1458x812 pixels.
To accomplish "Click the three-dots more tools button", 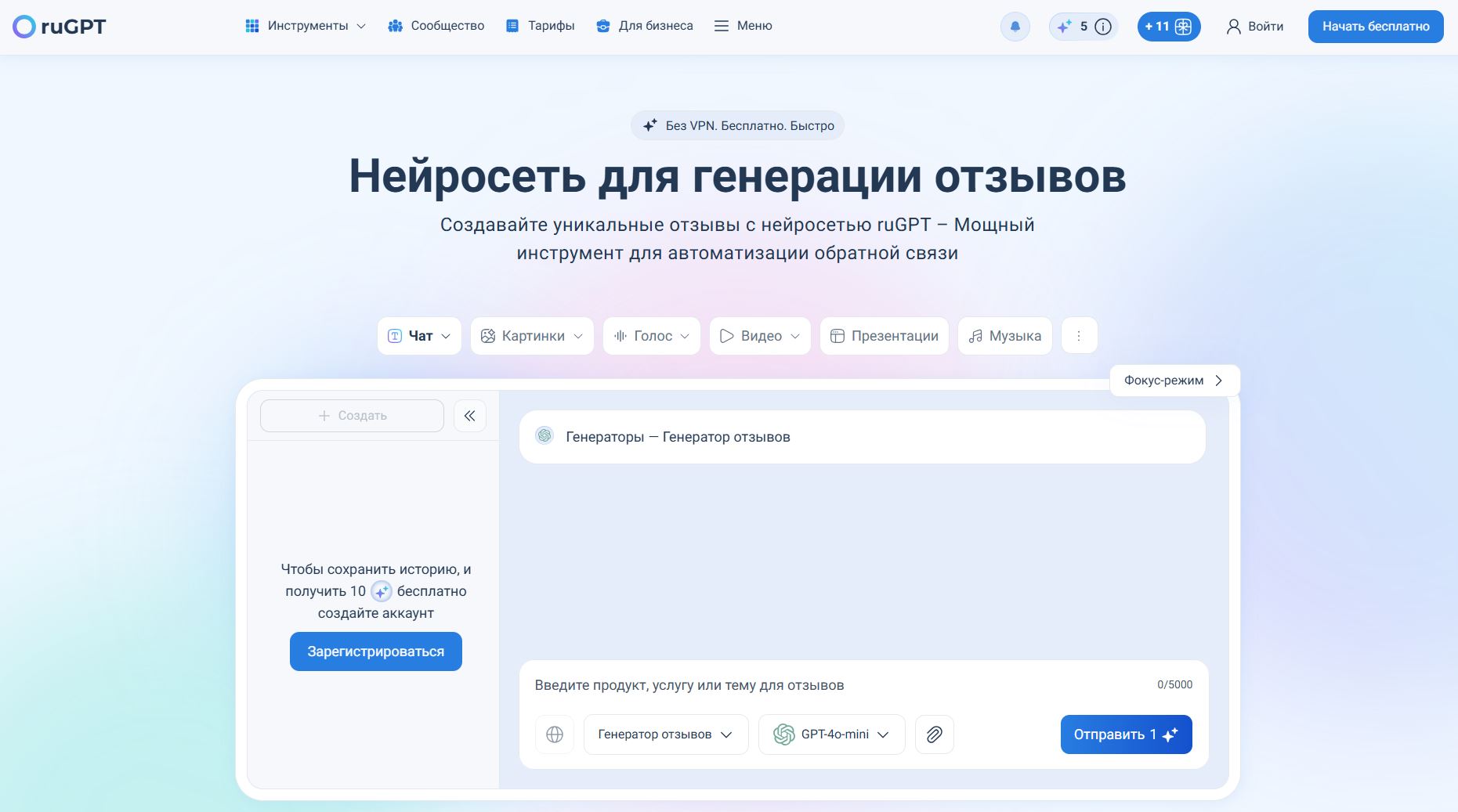I will (x=1079, y=335).
